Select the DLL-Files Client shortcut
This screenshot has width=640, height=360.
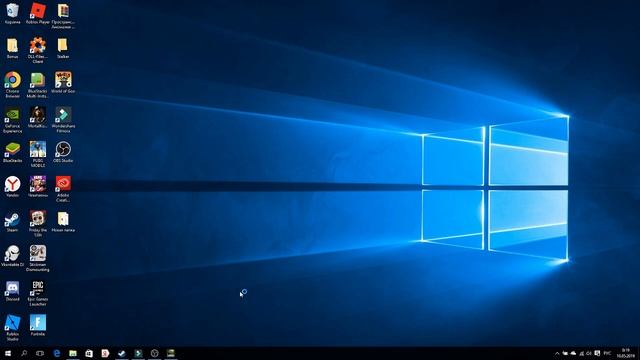[x=38, y=51]
